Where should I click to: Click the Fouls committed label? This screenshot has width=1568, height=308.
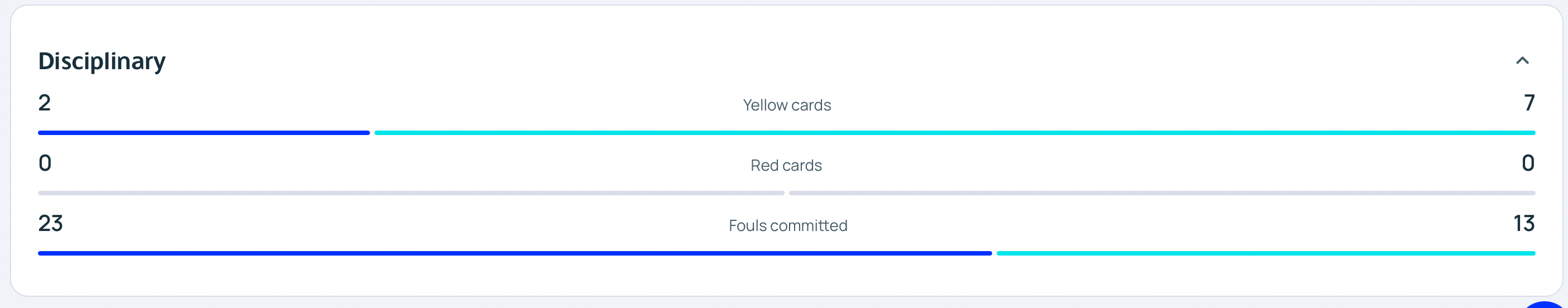tap(788, 226)
